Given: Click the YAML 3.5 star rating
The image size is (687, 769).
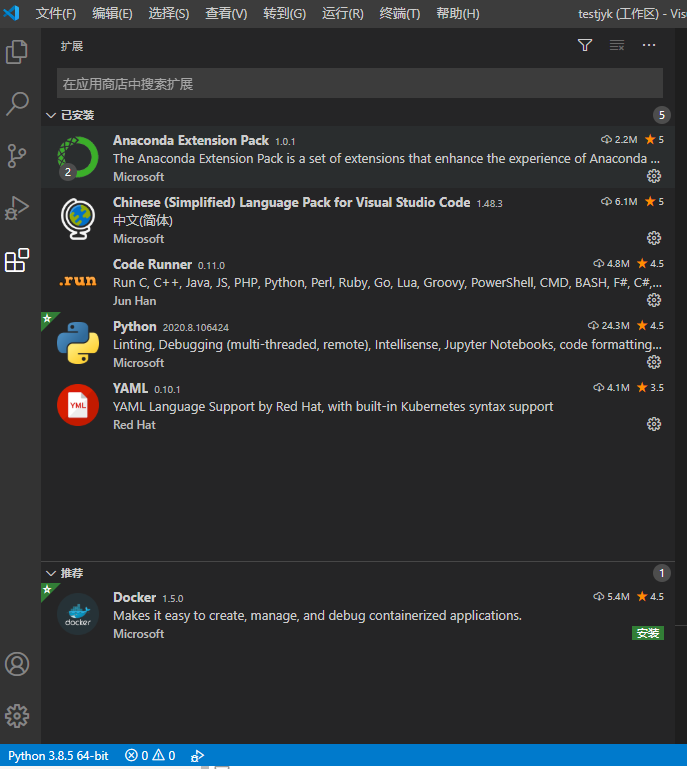Looking at the screenshot, I should 650,387.
